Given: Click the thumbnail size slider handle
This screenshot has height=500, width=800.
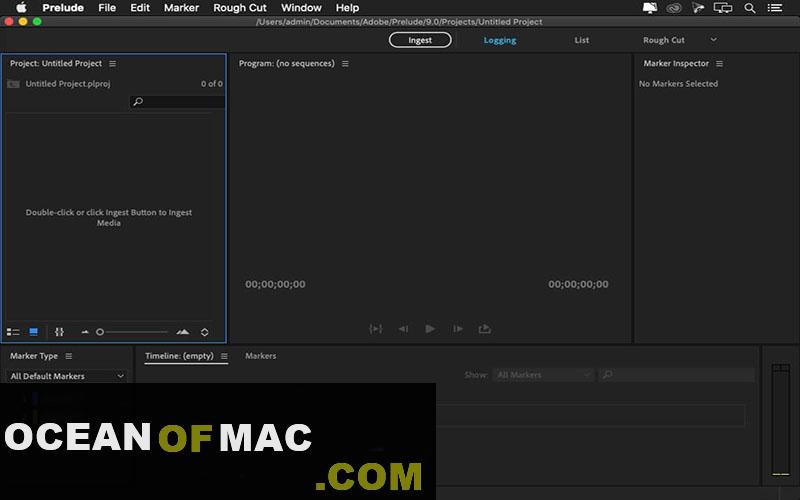Looking at the screenshot, I should (100, 332).
